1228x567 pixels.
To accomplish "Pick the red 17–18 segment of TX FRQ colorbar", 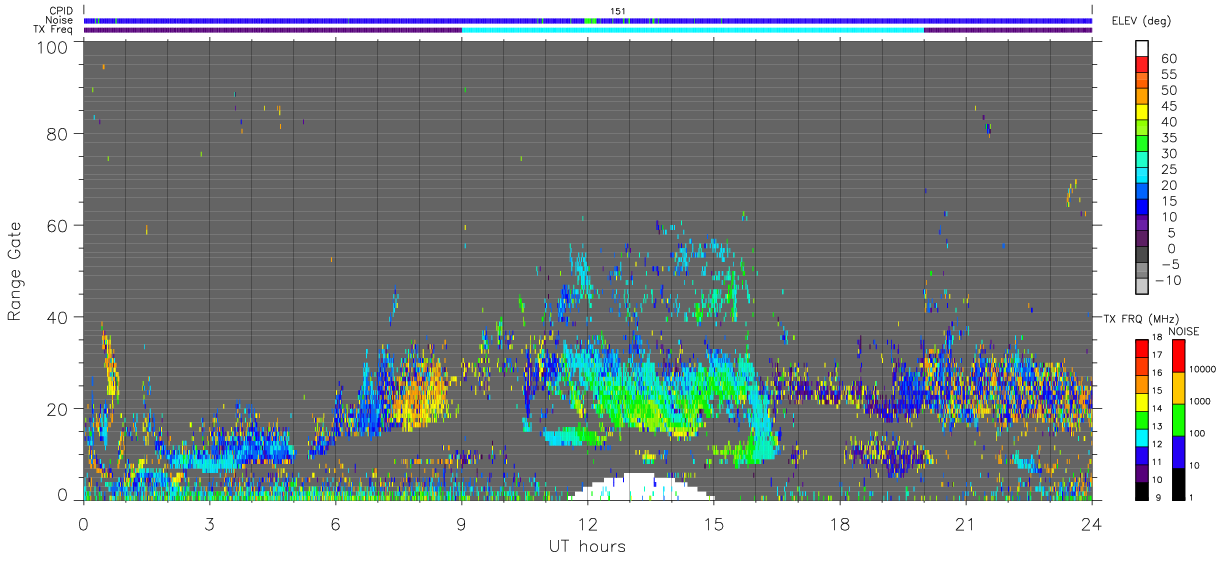I will tap(1142, 347).
